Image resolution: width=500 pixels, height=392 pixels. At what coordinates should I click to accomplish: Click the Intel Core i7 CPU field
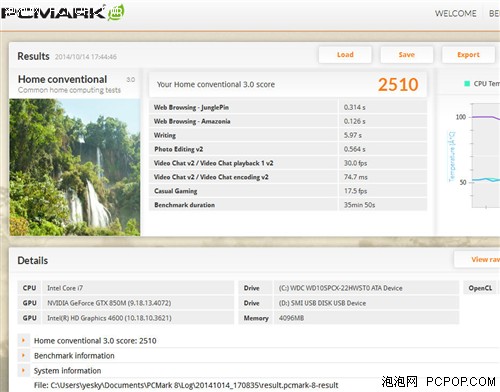click(x=138, y=288)
